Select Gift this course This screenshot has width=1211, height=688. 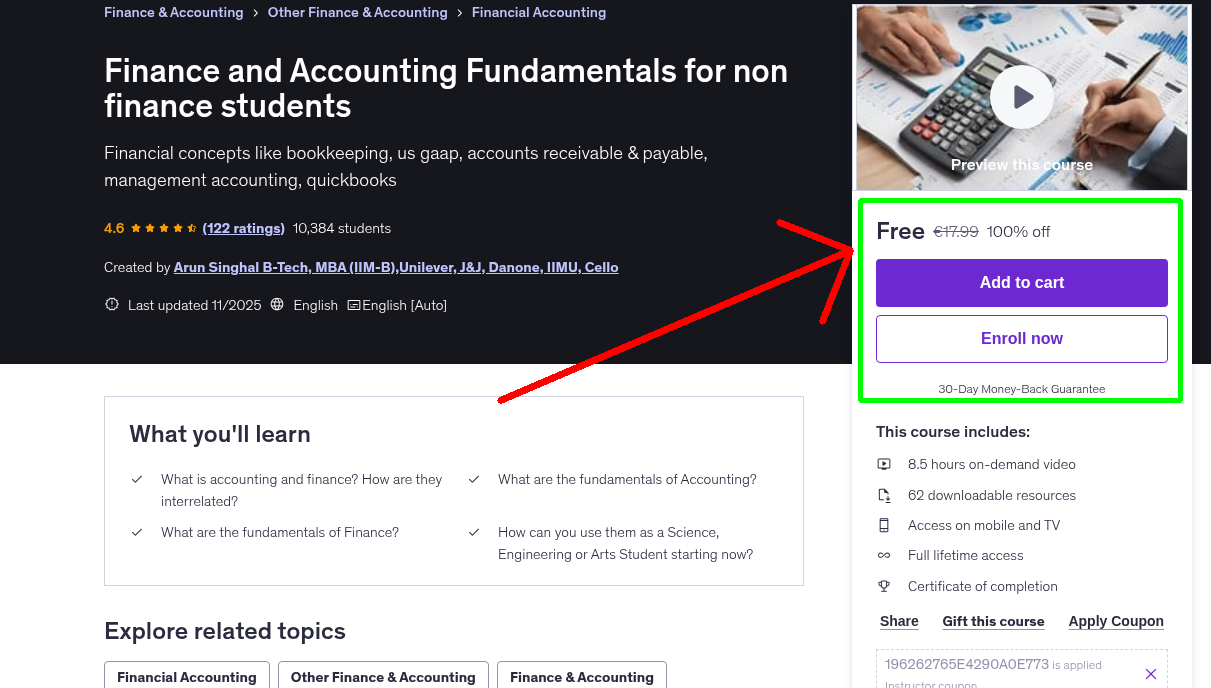[x=993, y=621]
